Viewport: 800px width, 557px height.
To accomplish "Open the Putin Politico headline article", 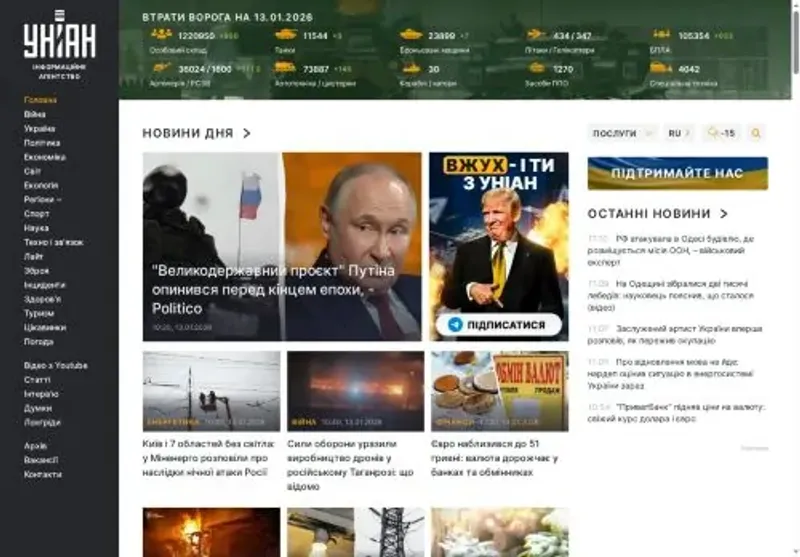I will [x=273, y=289].
